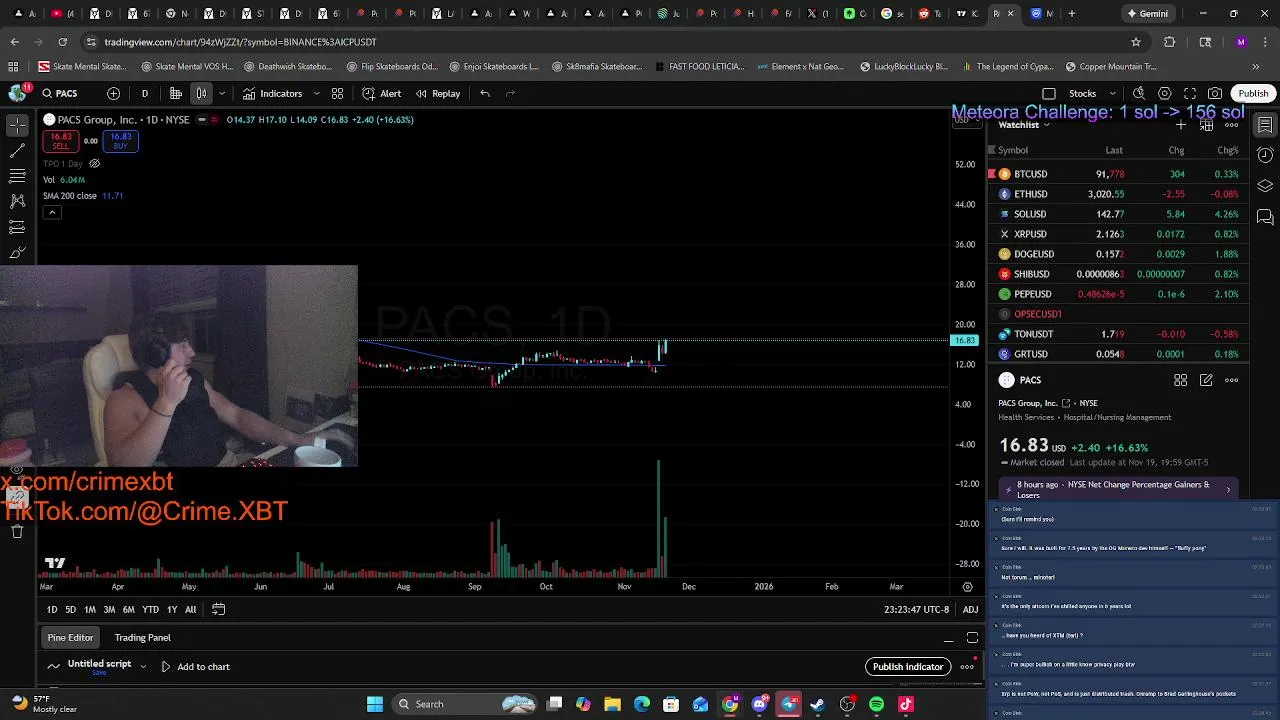Select the trend line drawing tool
This screenshot has width=1280, height=720.
[x=17, y=151]
